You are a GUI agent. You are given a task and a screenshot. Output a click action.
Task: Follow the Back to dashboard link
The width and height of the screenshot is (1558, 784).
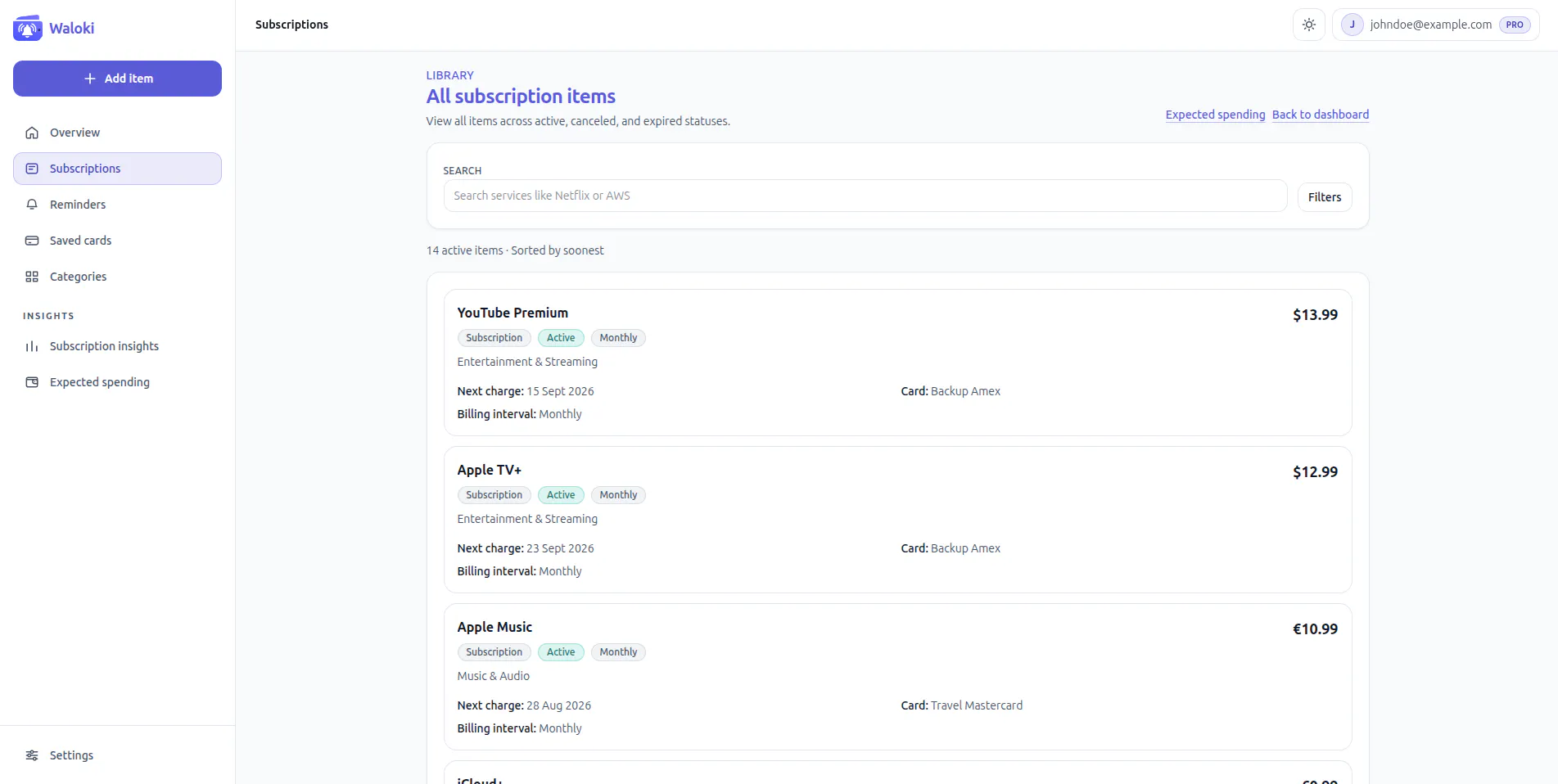(1321, 115)
